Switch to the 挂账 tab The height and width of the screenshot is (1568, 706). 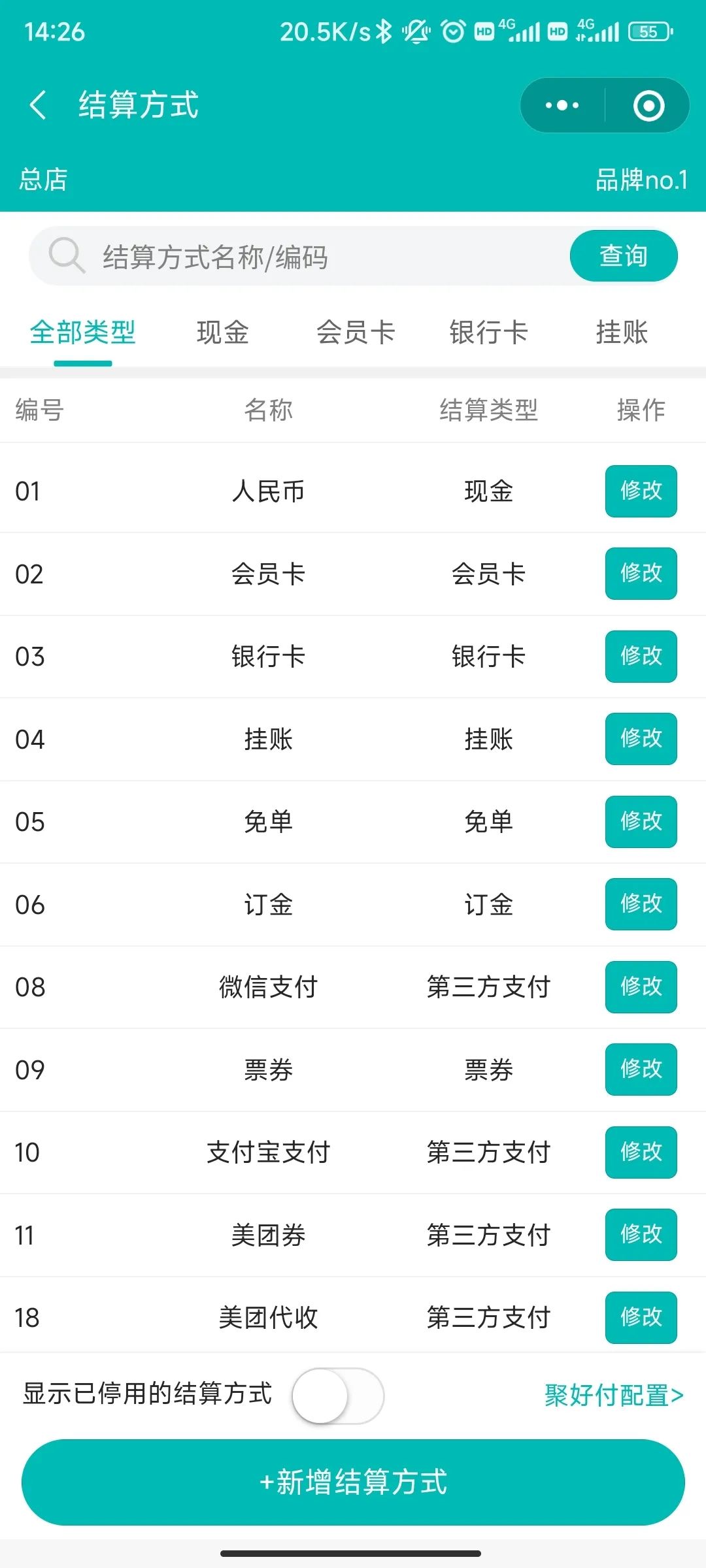[622, 333]
